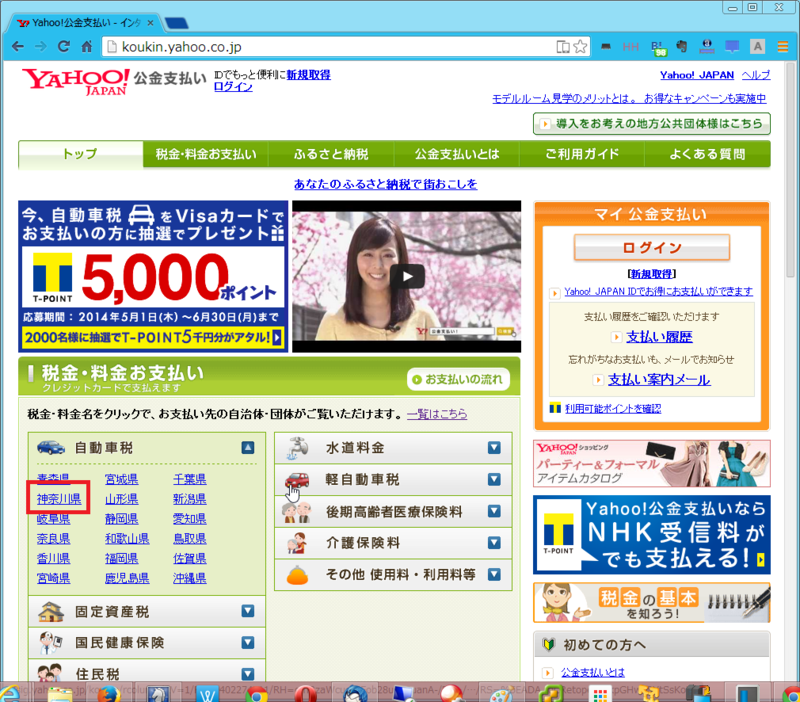The width and height of the screenshot is (800, 702).
Task: Open the T-POINT 5,000ポイント Visa banner
Action: (x=153, y=277)
